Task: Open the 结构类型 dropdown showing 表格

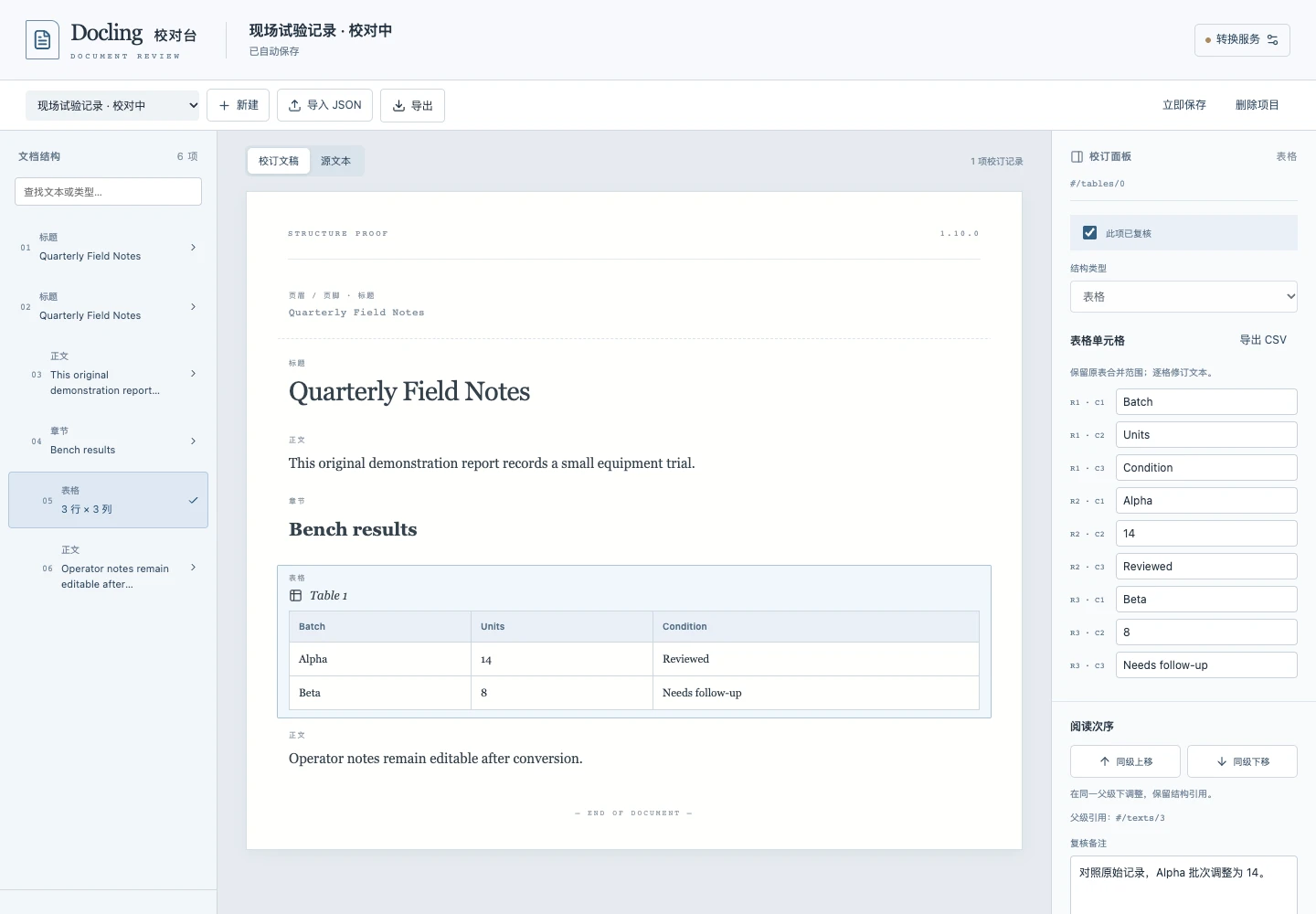Action: [1183, 297]
